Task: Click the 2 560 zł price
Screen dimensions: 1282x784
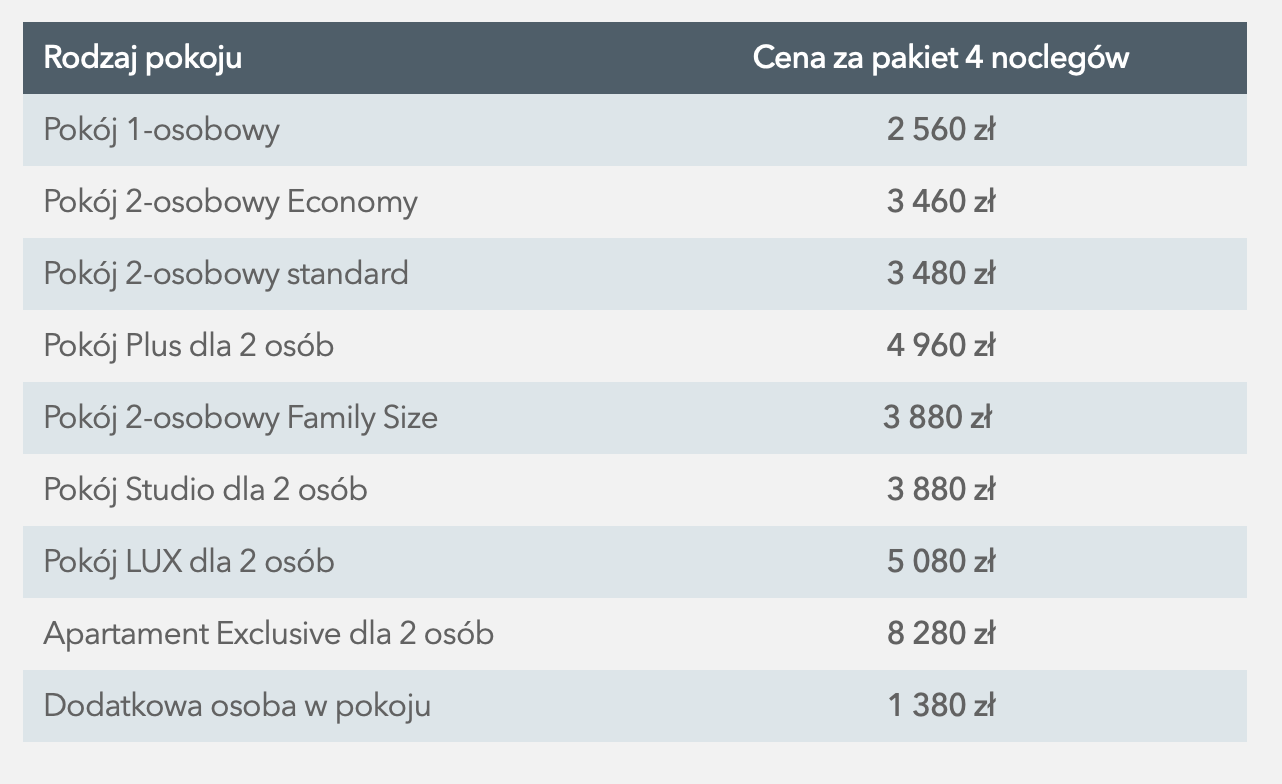Action: (941, 130)
